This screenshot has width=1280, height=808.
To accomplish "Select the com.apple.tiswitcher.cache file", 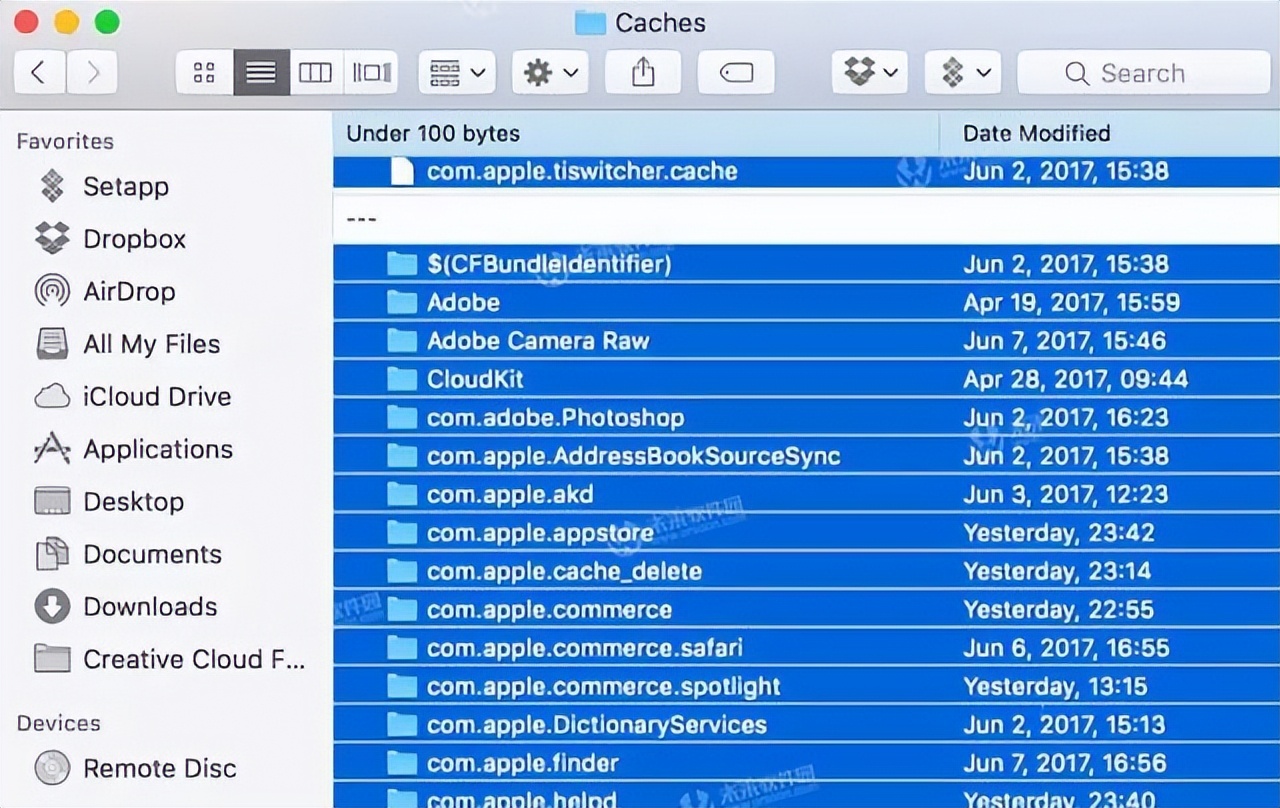I will click(581, 171).
